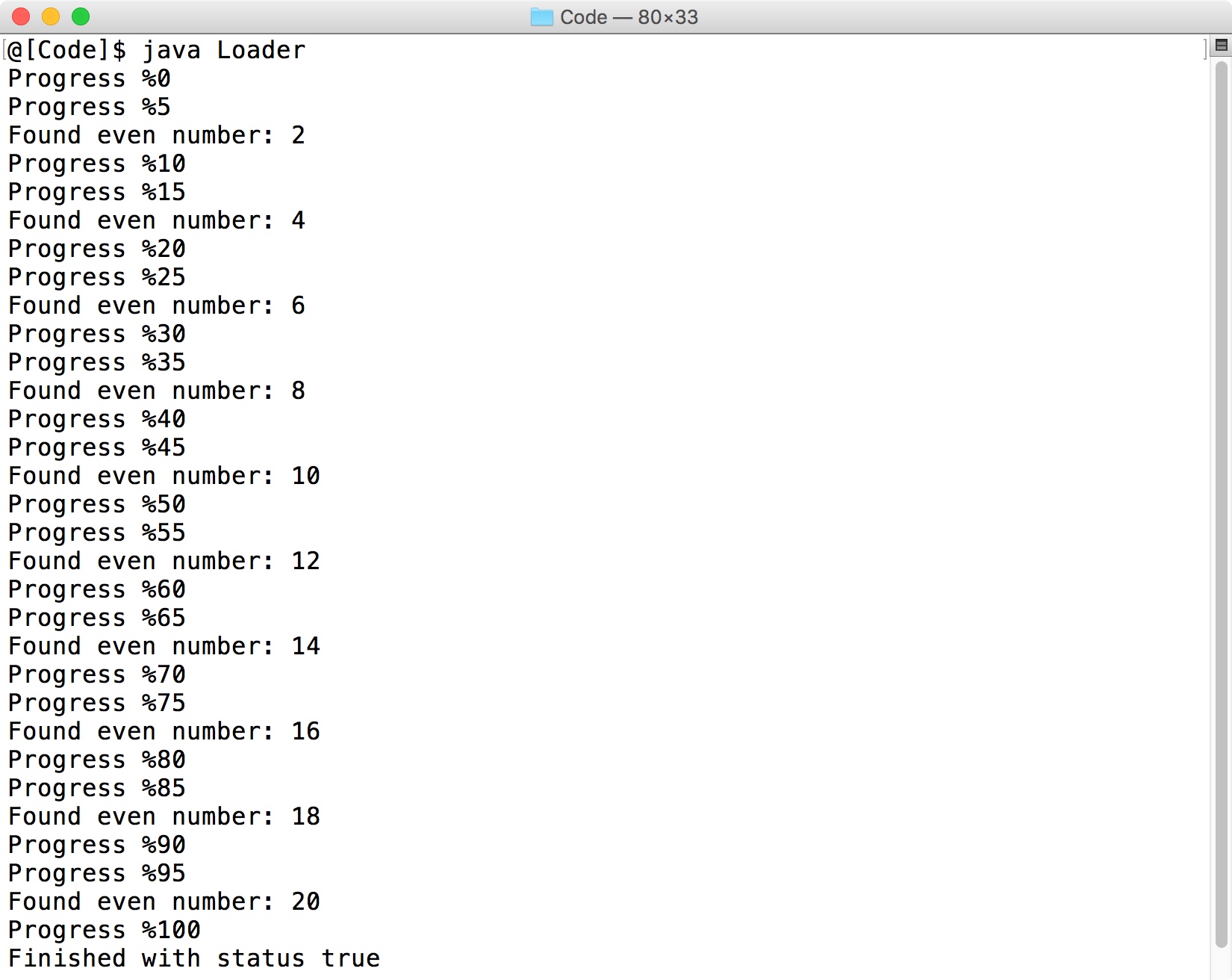Click the "Finished with status true" line
Screen dimensions: 1232x980
(x=194, y=958)
